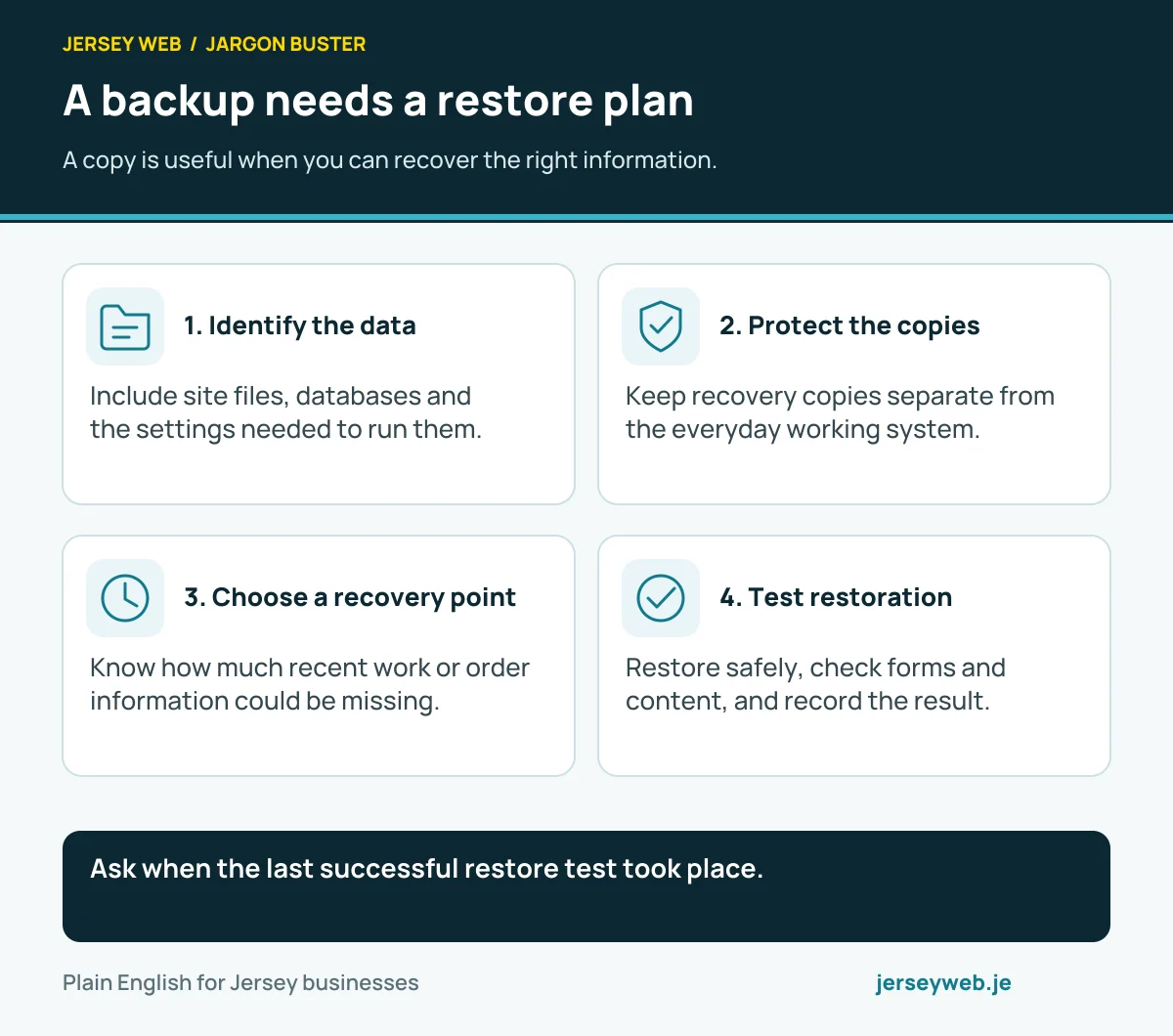Click the title "A backup needs a restore plan"

point(378,101)
